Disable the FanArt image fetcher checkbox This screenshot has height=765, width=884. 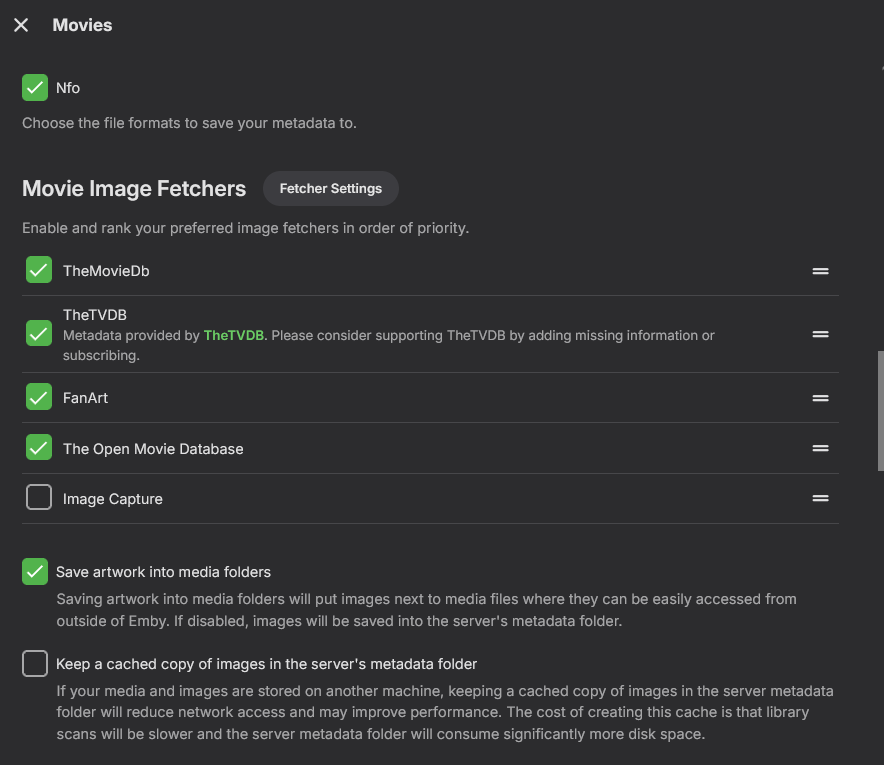(x=39, y=397)
